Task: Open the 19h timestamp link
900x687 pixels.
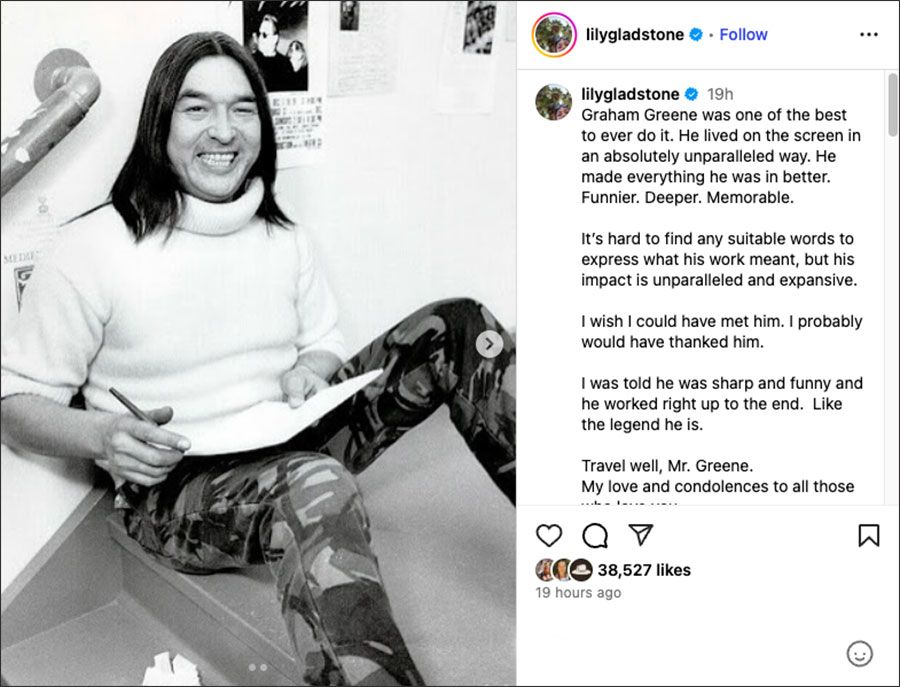Action: [x=720, y=94]
